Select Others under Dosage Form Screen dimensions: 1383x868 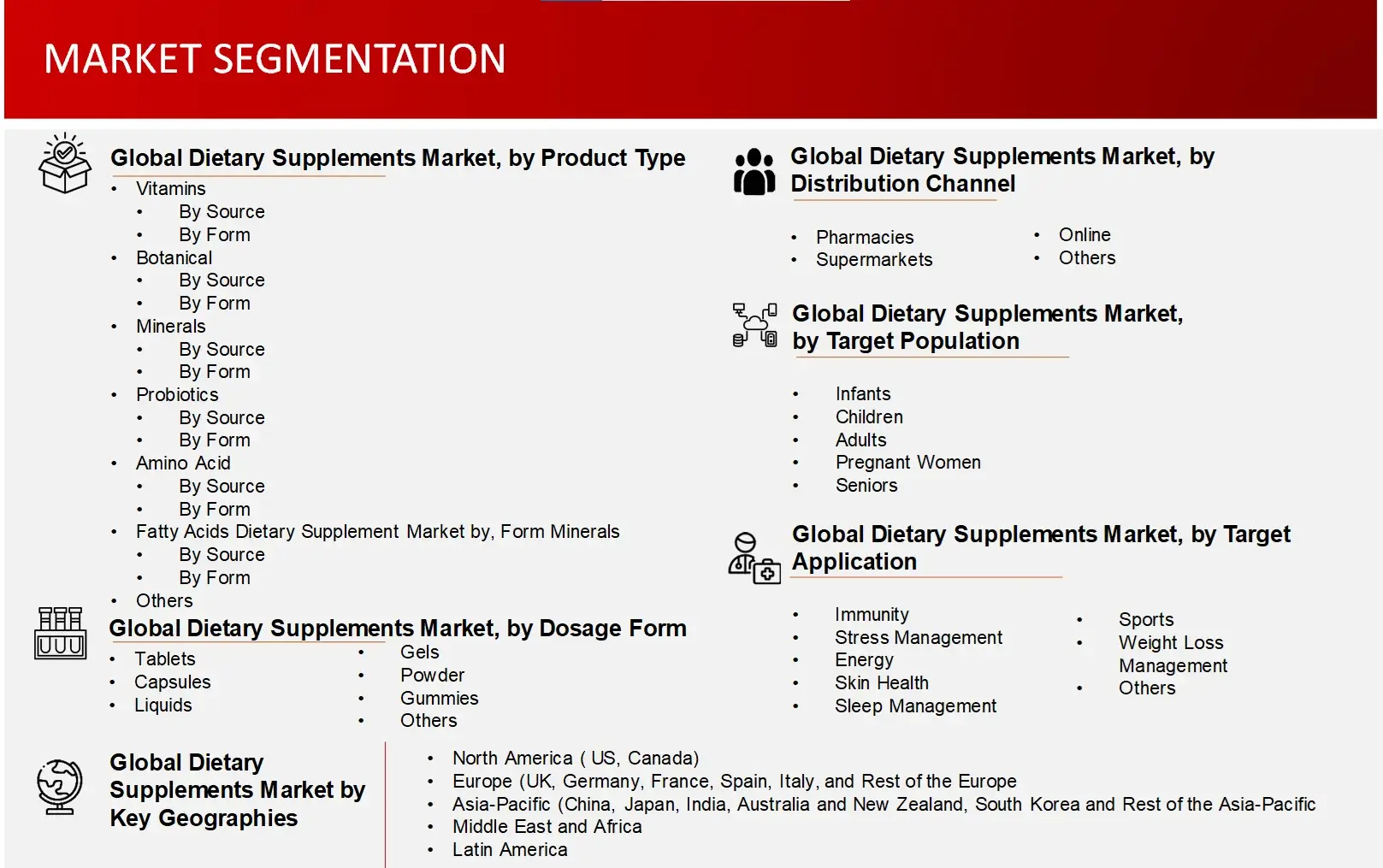coord(429,721)
